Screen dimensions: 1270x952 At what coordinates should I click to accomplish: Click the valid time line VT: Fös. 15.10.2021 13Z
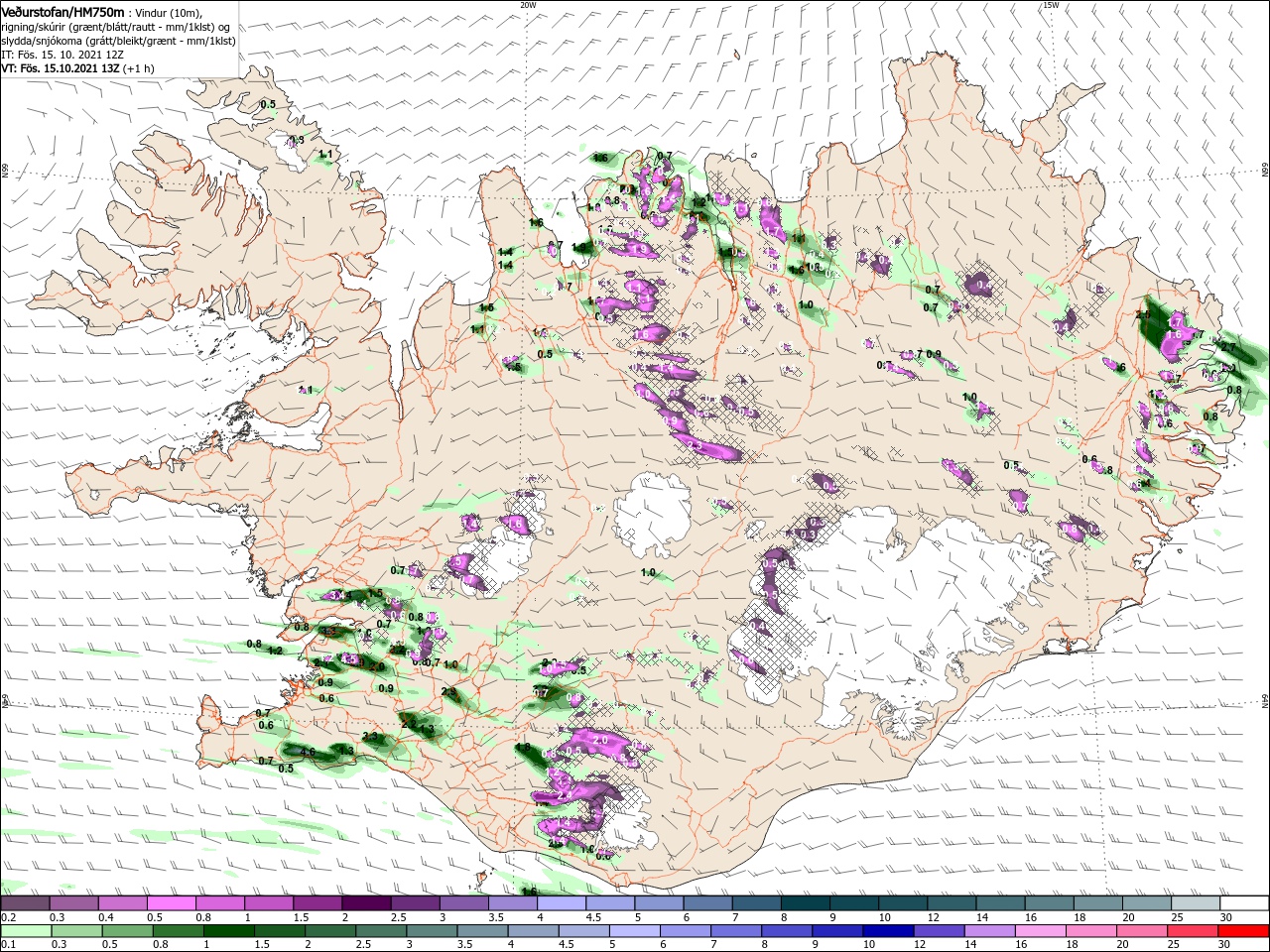tap(63, 68)
